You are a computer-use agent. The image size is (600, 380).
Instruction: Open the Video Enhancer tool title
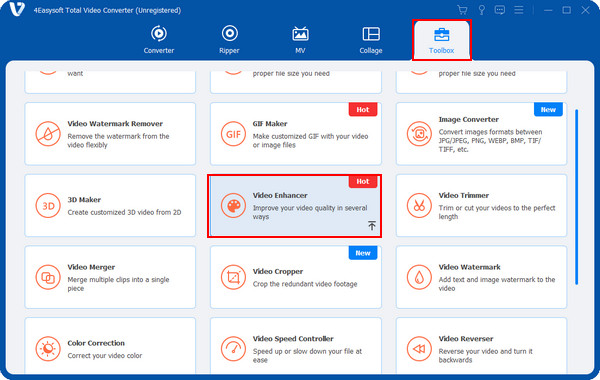(x=280, y=195)
